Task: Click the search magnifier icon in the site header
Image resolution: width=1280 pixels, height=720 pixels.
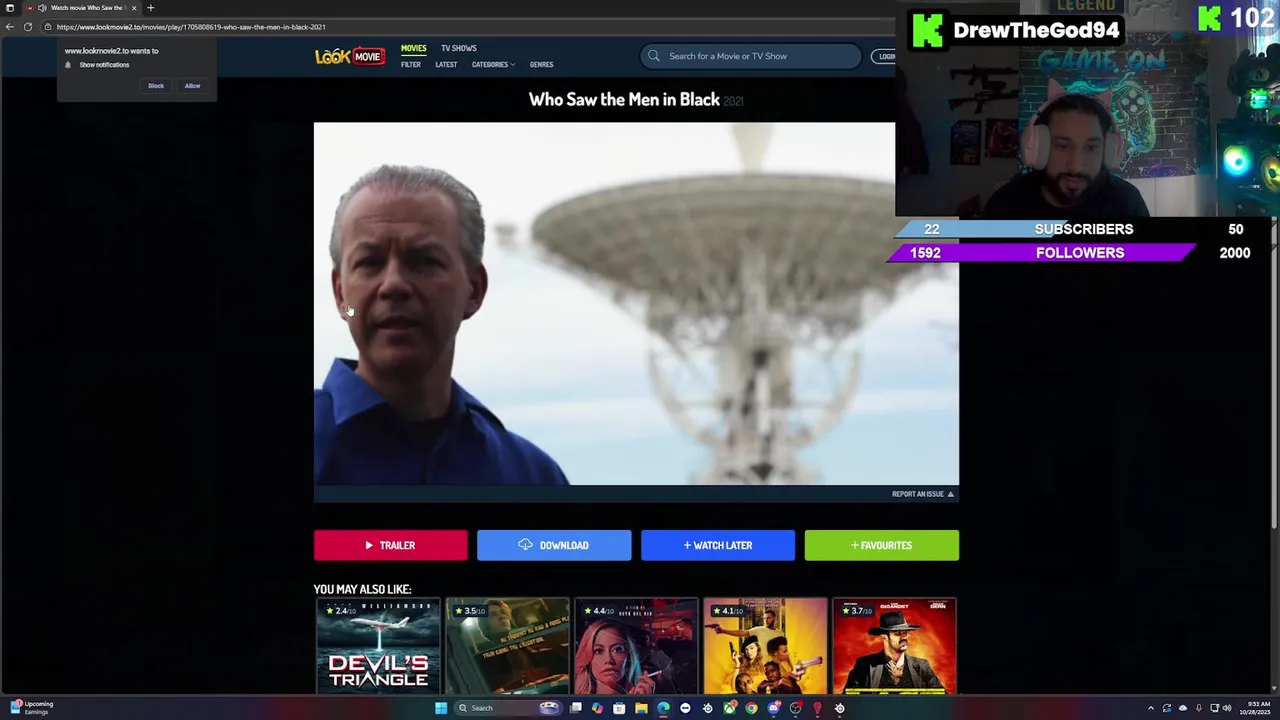Action: pos(654,56)
